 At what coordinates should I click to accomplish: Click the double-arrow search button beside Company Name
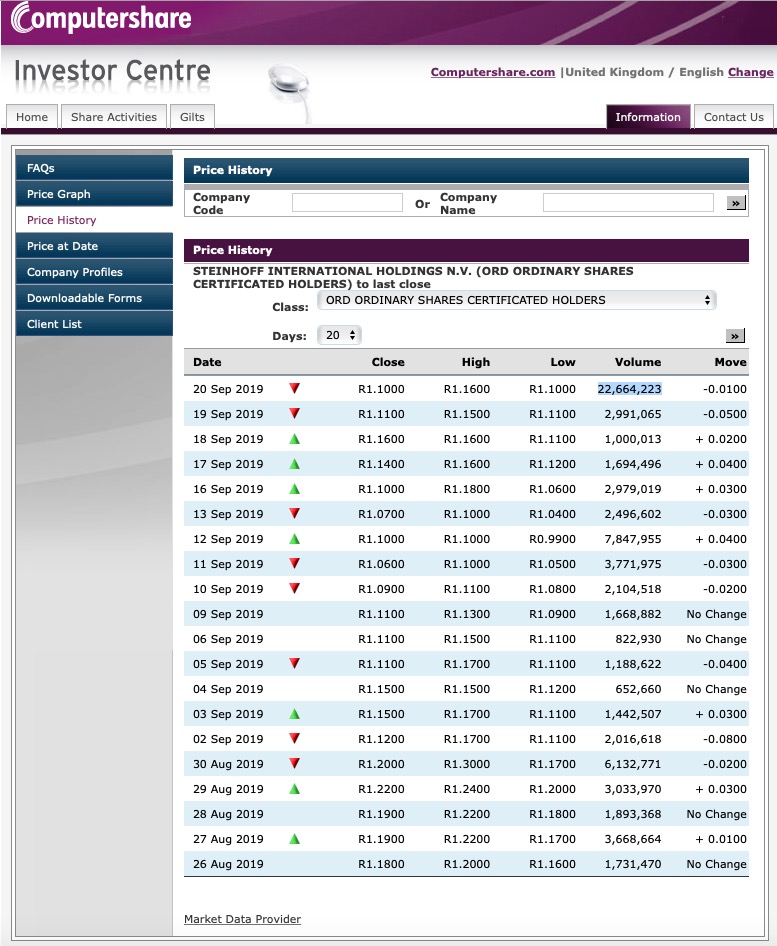[x=735, y=201]
